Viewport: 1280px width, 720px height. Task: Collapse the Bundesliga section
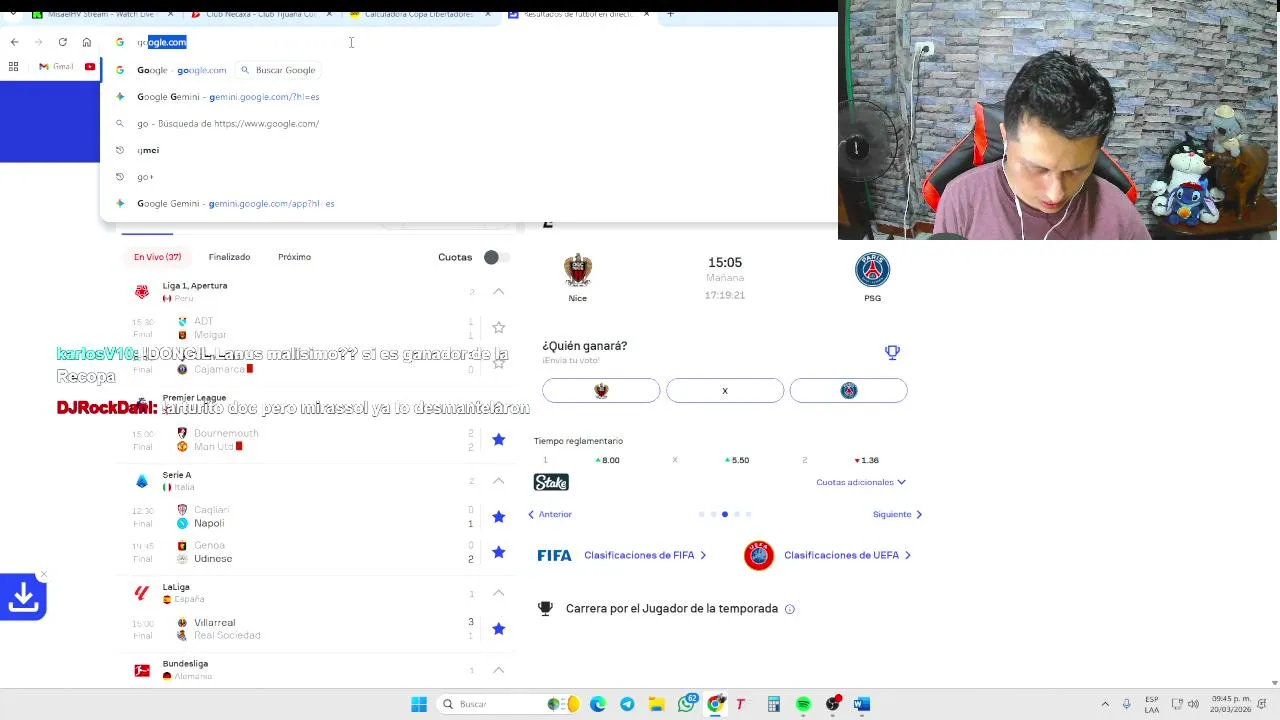pos(498,670)
